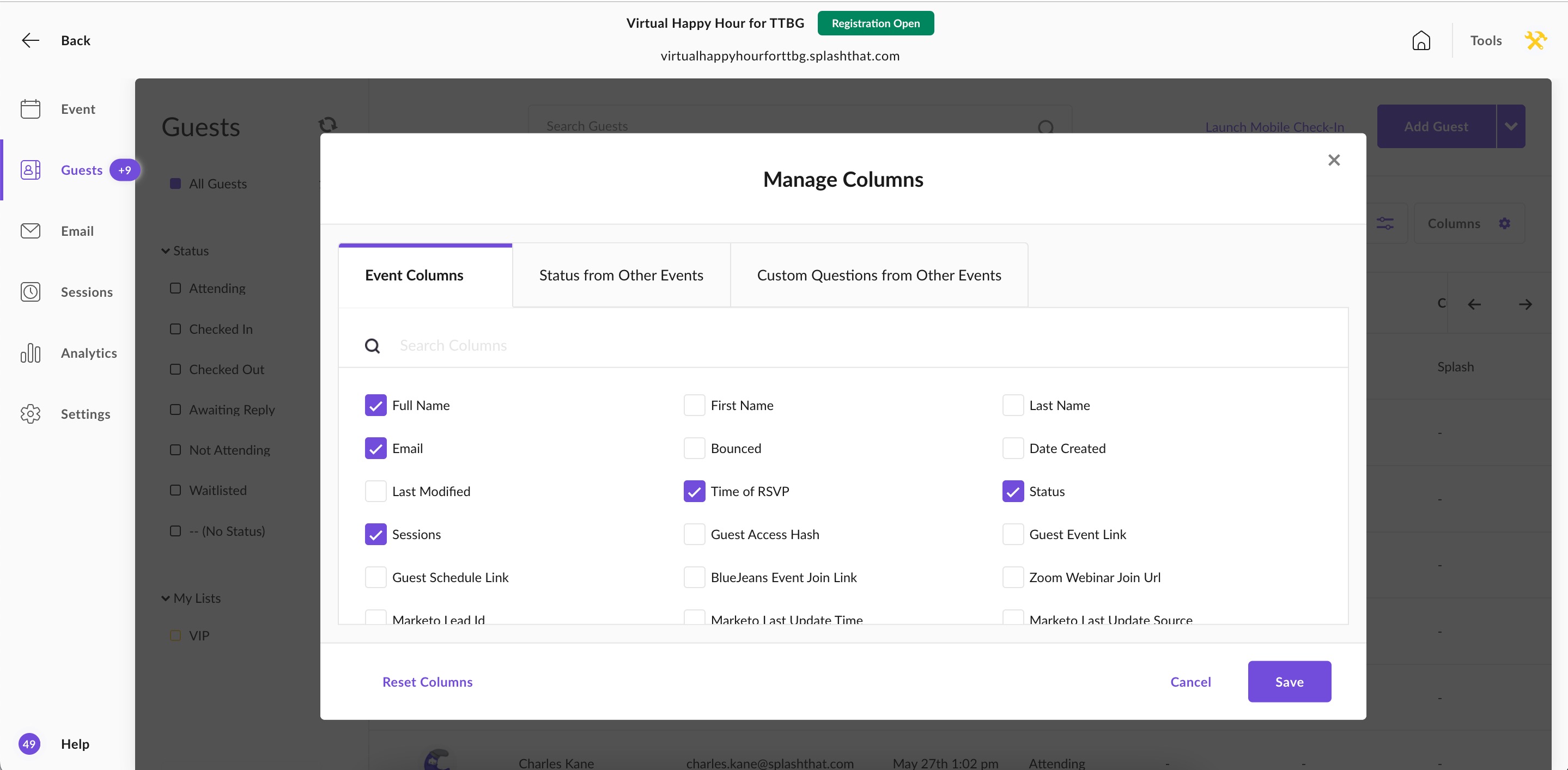Image resolution: width=1568 pixels, height=770 pixels.
Task: Save the column changes
Action: (1289, 681)
